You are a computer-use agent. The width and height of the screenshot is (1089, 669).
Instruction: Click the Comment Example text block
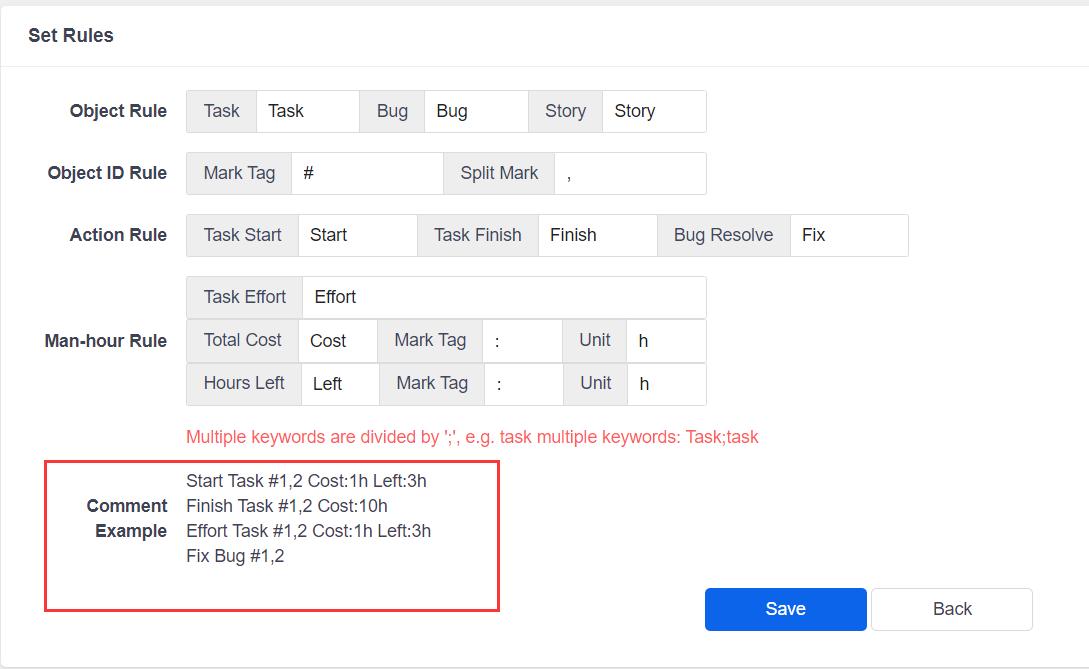(x=308, y=518)
